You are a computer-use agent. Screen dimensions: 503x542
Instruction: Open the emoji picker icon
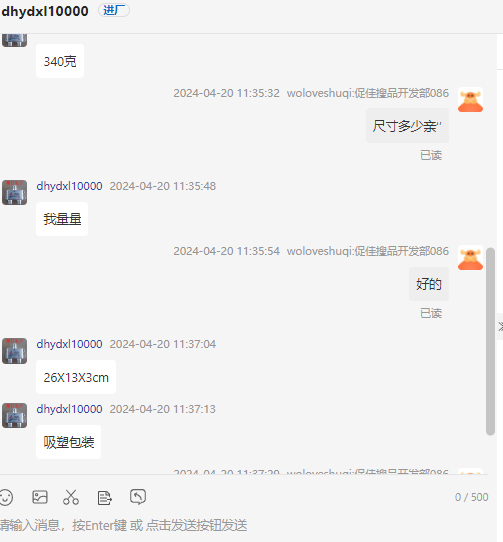(x=6, y=498)
